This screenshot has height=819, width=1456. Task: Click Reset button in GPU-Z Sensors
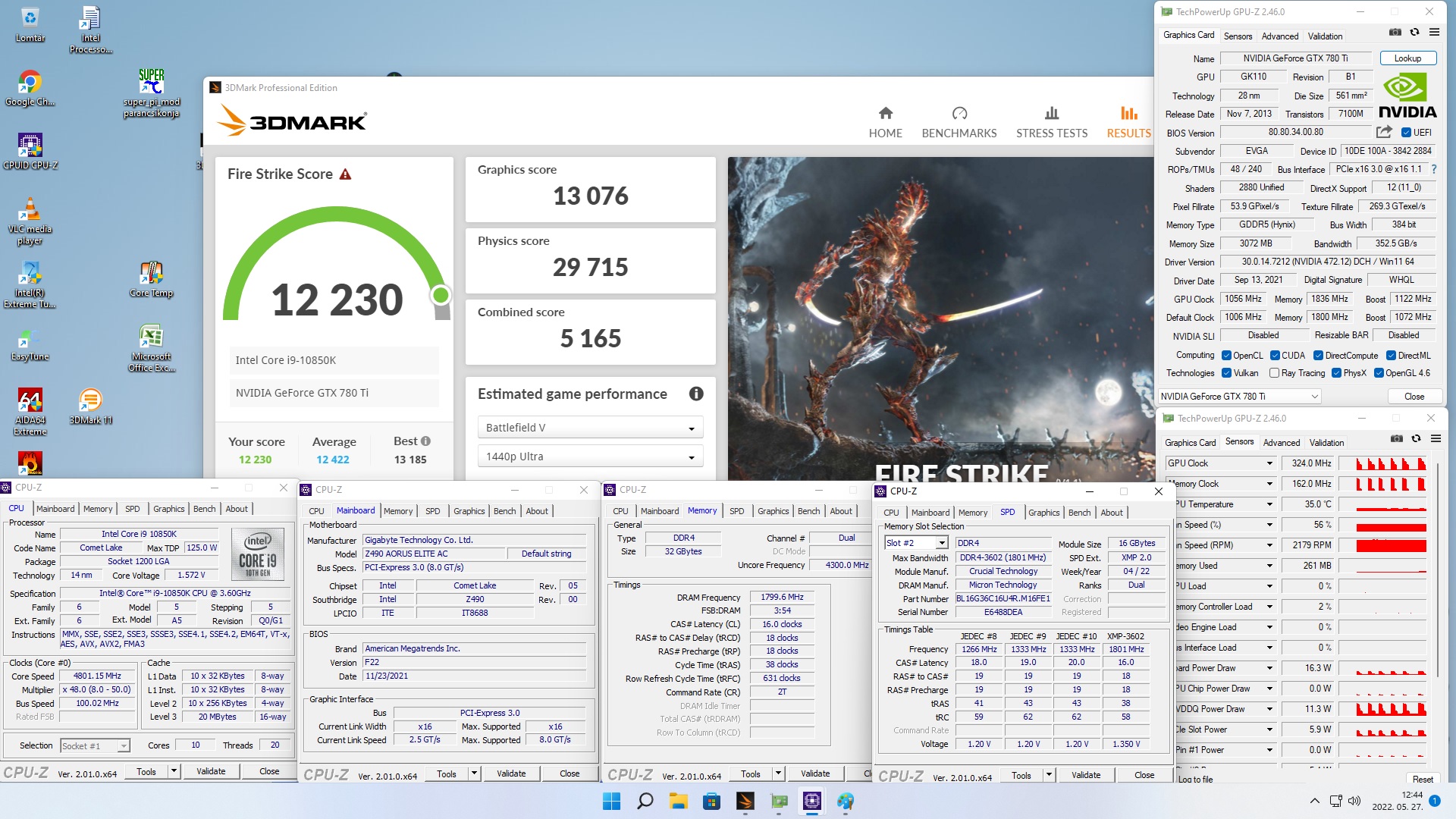click(1423, 779)
